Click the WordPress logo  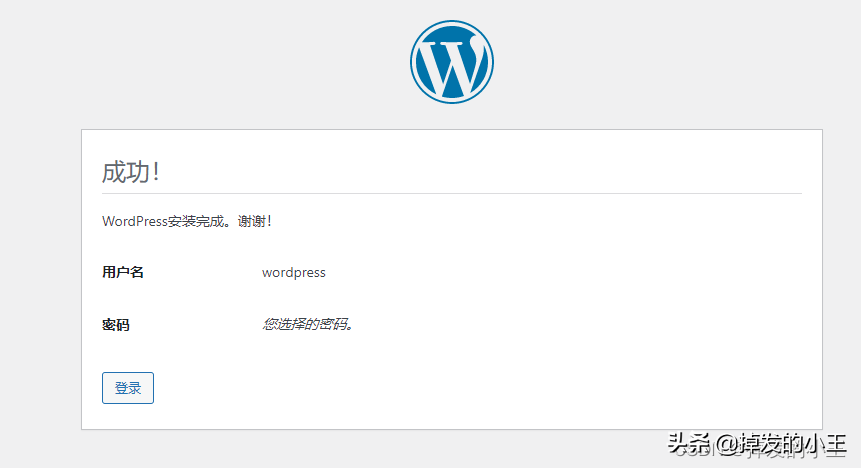451,62
